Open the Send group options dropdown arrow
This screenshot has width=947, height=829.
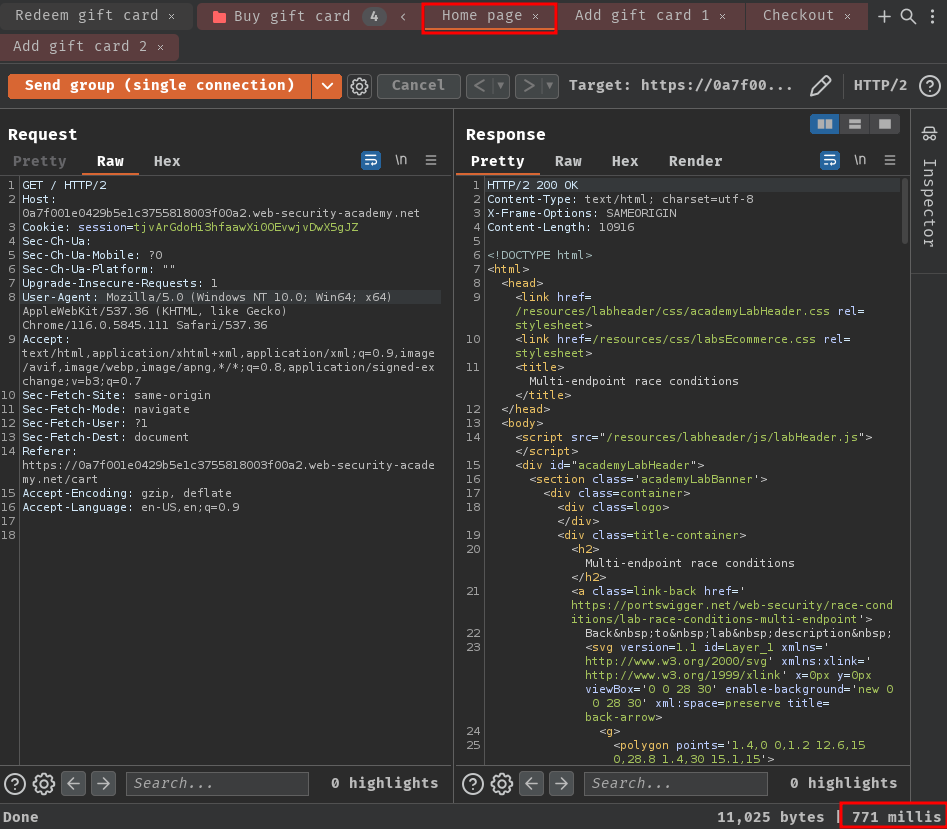[x=327, y=86]
